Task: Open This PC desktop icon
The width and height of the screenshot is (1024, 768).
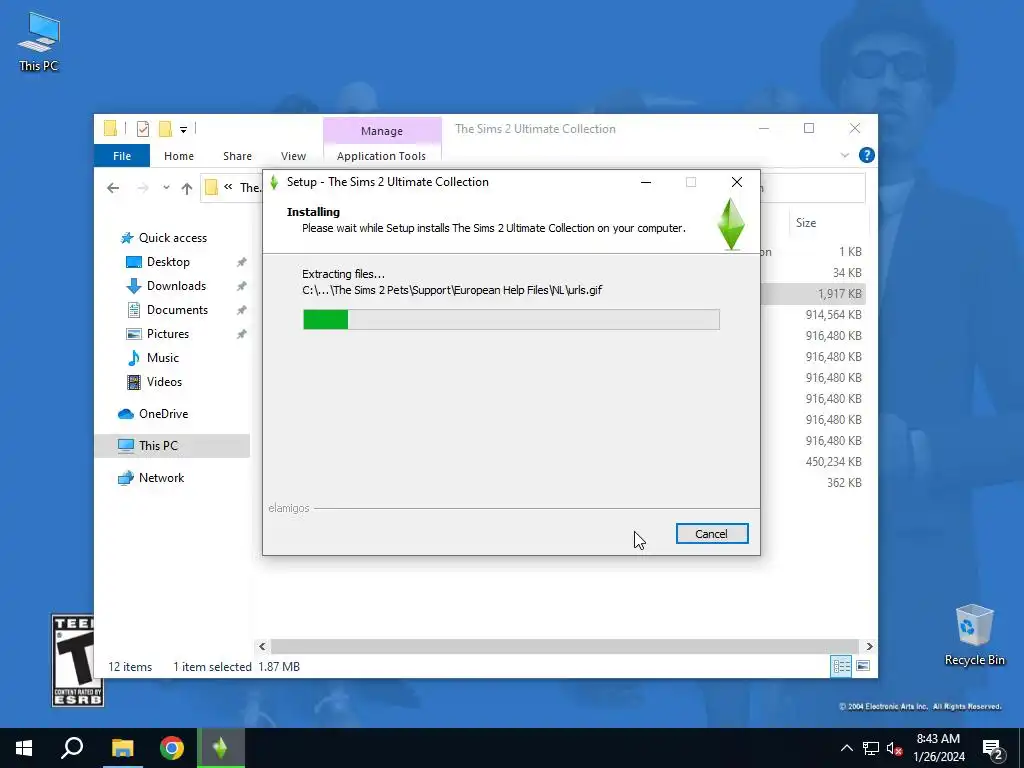Action: [39, 42]
